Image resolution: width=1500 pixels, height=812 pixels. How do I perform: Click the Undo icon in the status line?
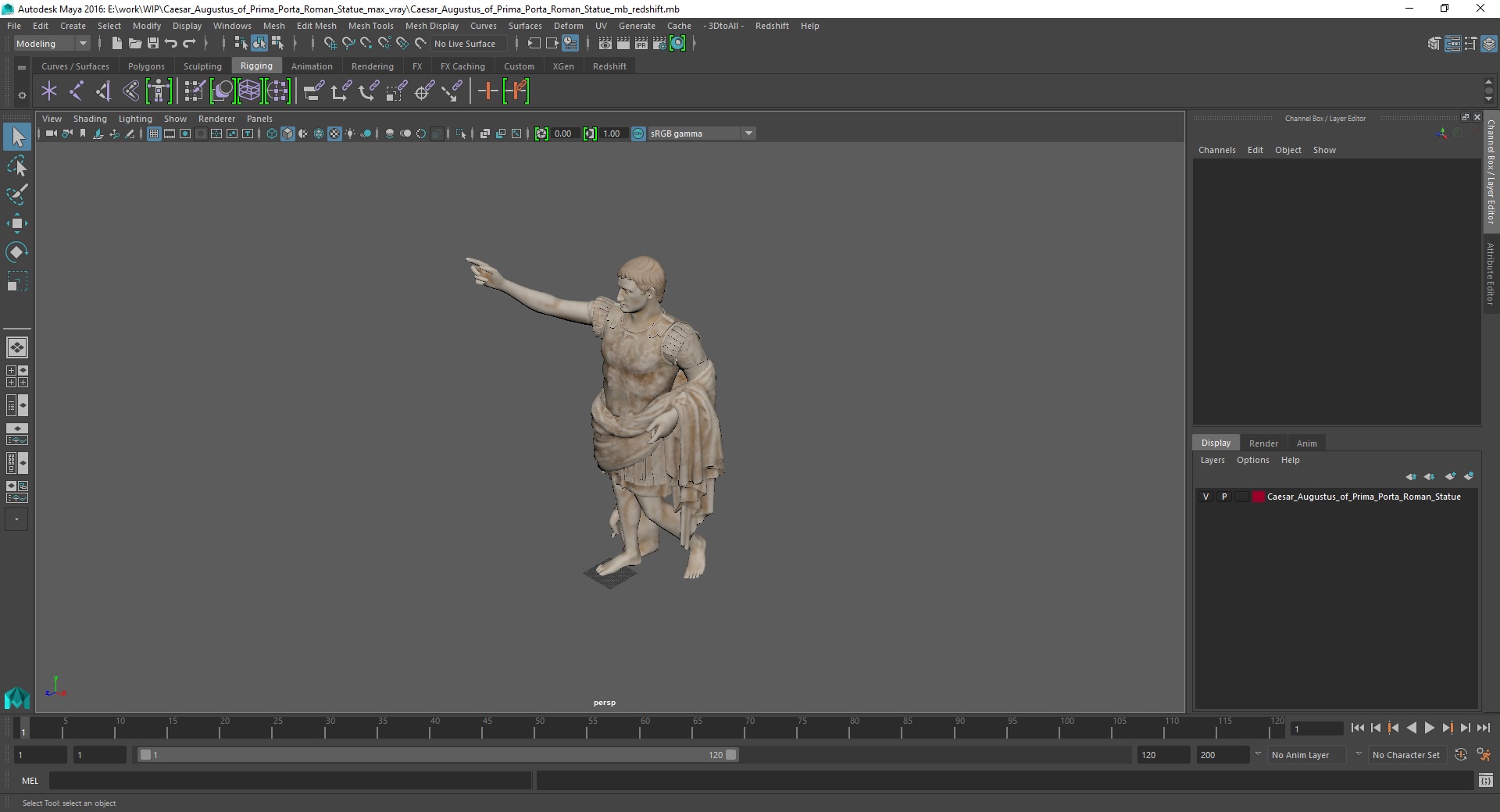pyautogui.click(x=171, y=44)
